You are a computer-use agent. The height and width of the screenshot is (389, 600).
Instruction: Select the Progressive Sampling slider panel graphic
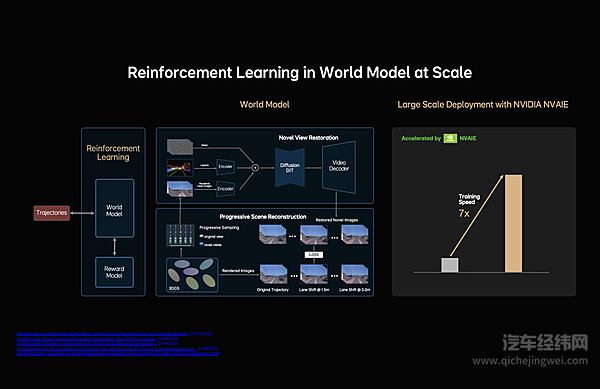(x=180, y=235)
